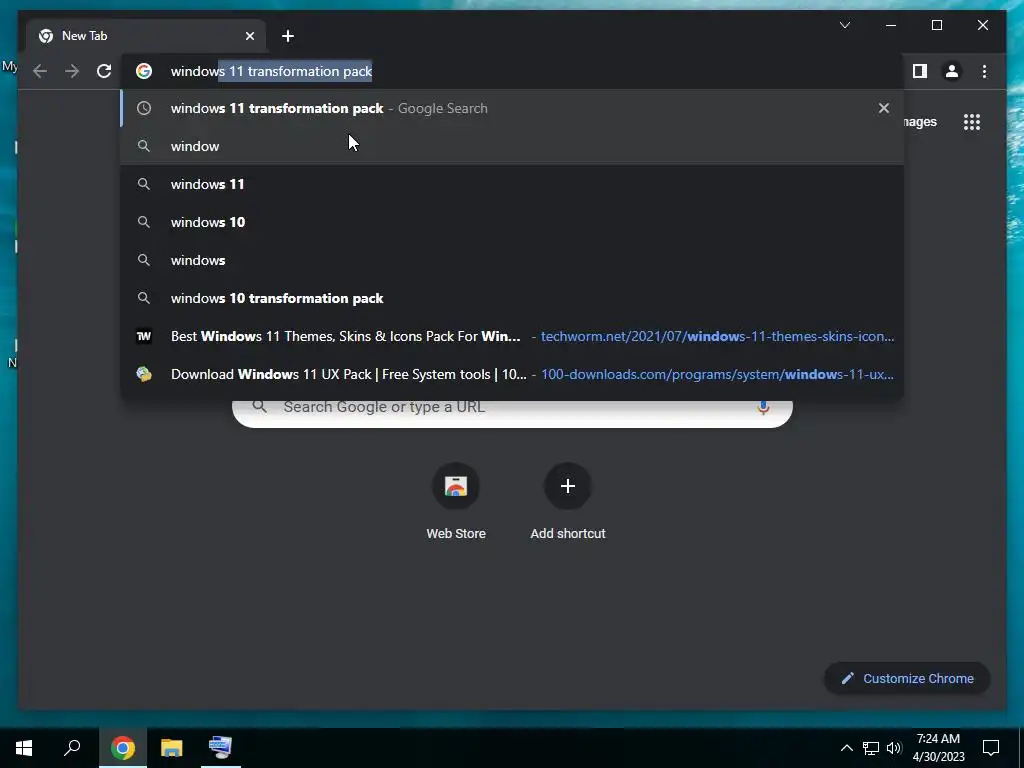Show hidden tray icons chevron

(x=846, y=748)
